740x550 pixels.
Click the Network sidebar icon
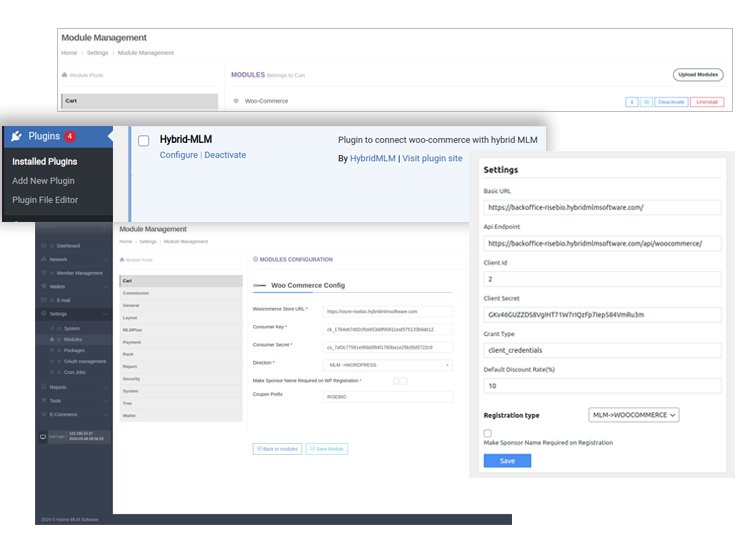pyautogui.click(x=44, y=259)
